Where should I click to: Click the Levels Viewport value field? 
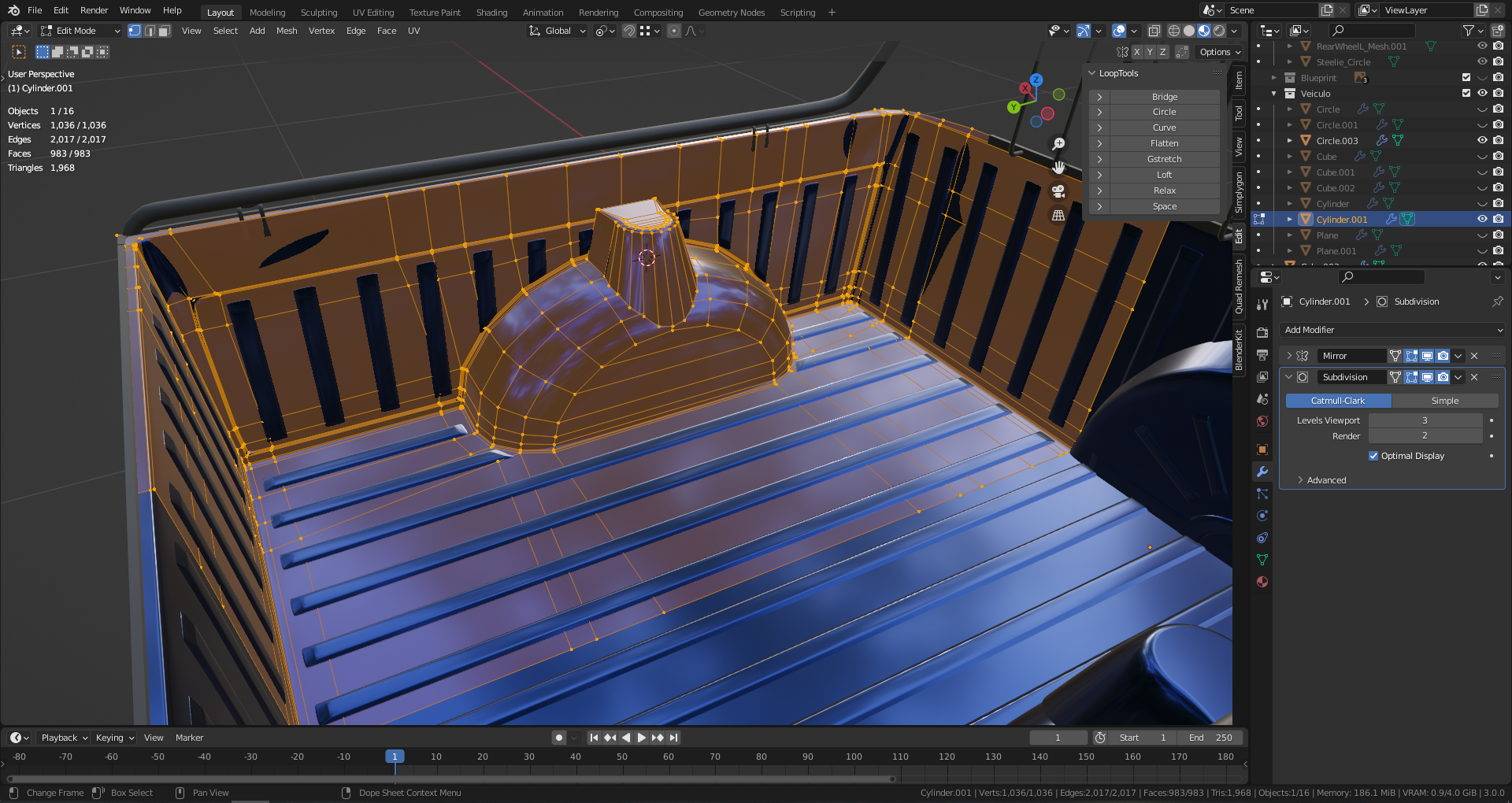[1425, 420]
